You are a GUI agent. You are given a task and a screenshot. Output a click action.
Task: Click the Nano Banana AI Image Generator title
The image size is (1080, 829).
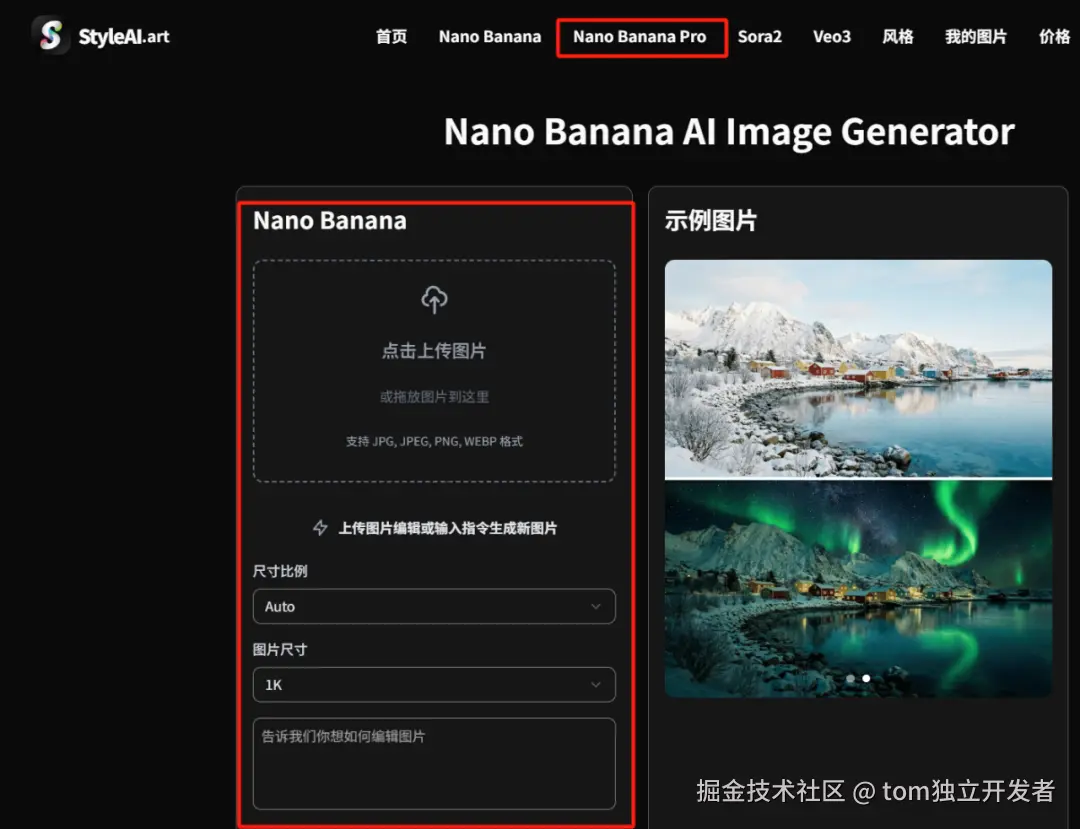(729, 132)
